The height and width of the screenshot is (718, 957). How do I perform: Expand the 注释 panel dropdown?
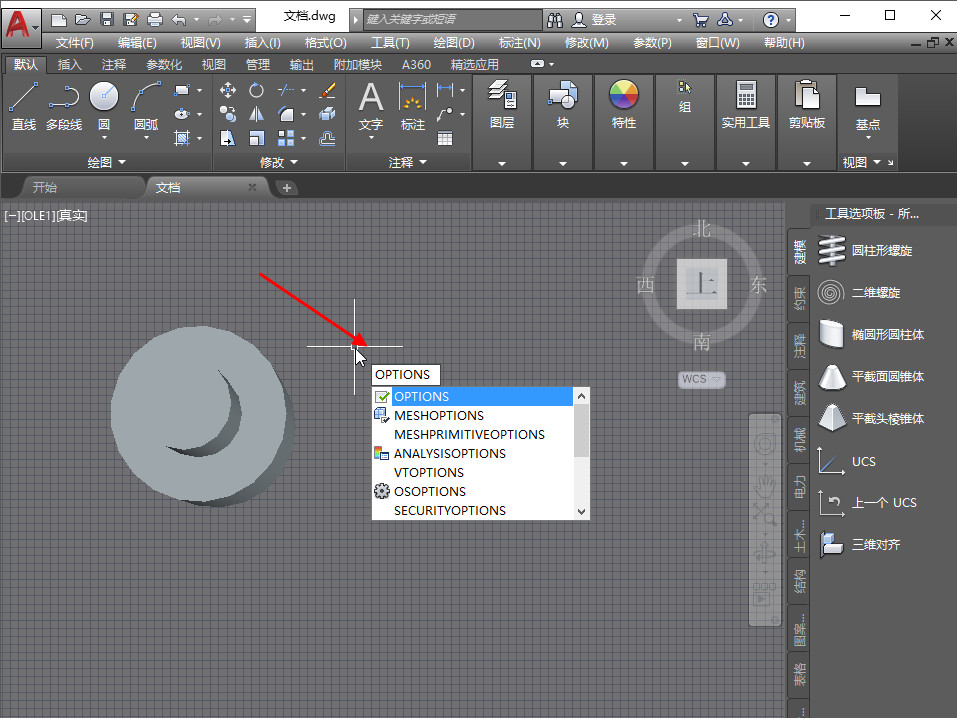(408, 162)
